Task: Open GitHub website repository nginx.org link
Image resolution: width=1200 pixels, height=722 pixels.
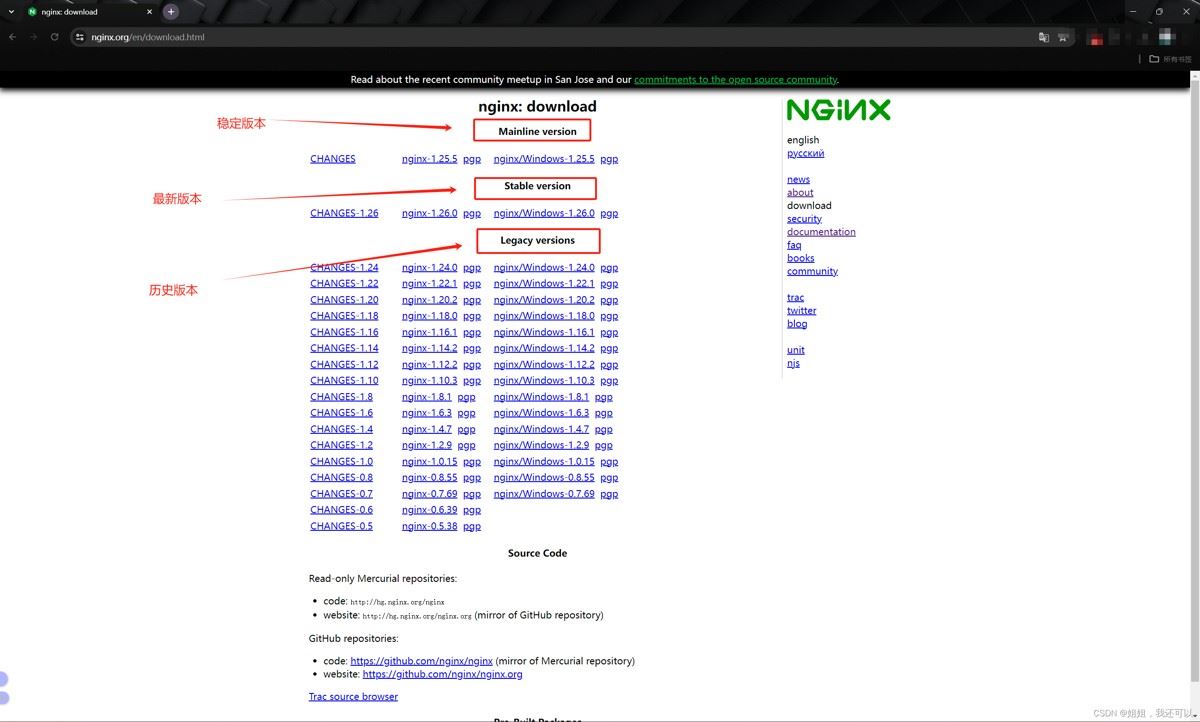Action: coord(442,674)
